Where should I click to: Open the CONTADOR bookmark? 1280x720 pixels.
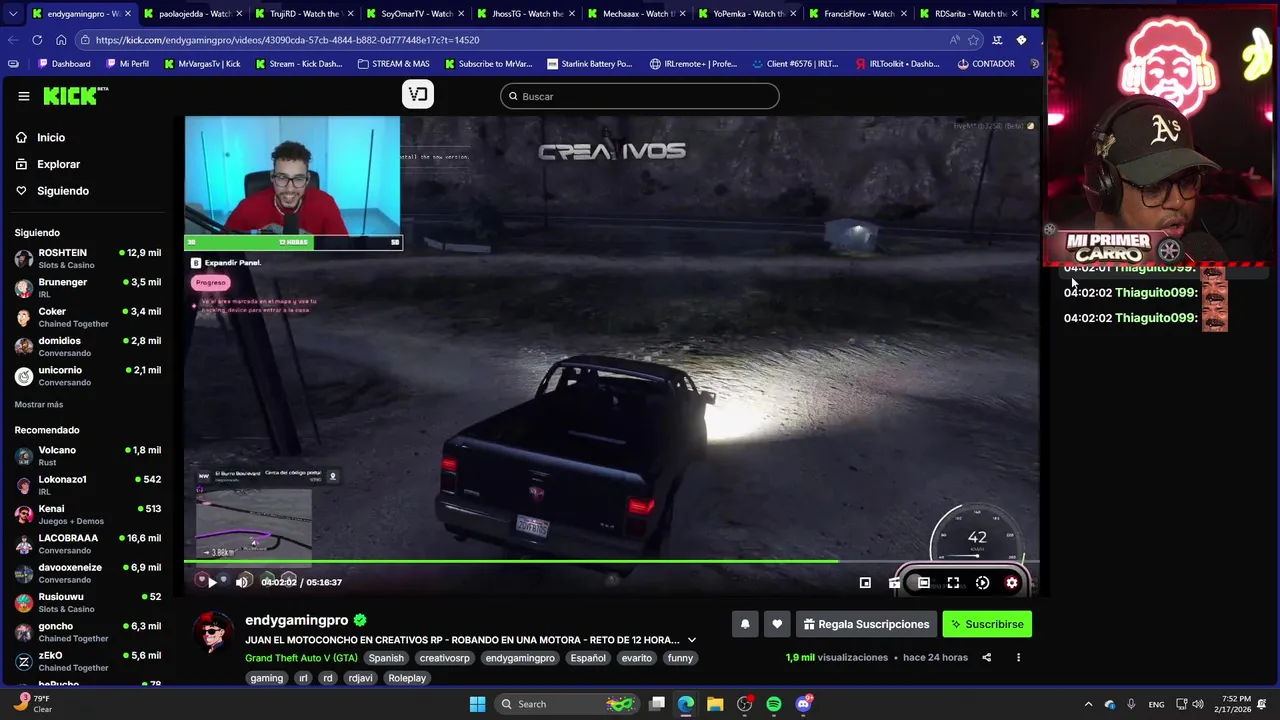[986, 64]
